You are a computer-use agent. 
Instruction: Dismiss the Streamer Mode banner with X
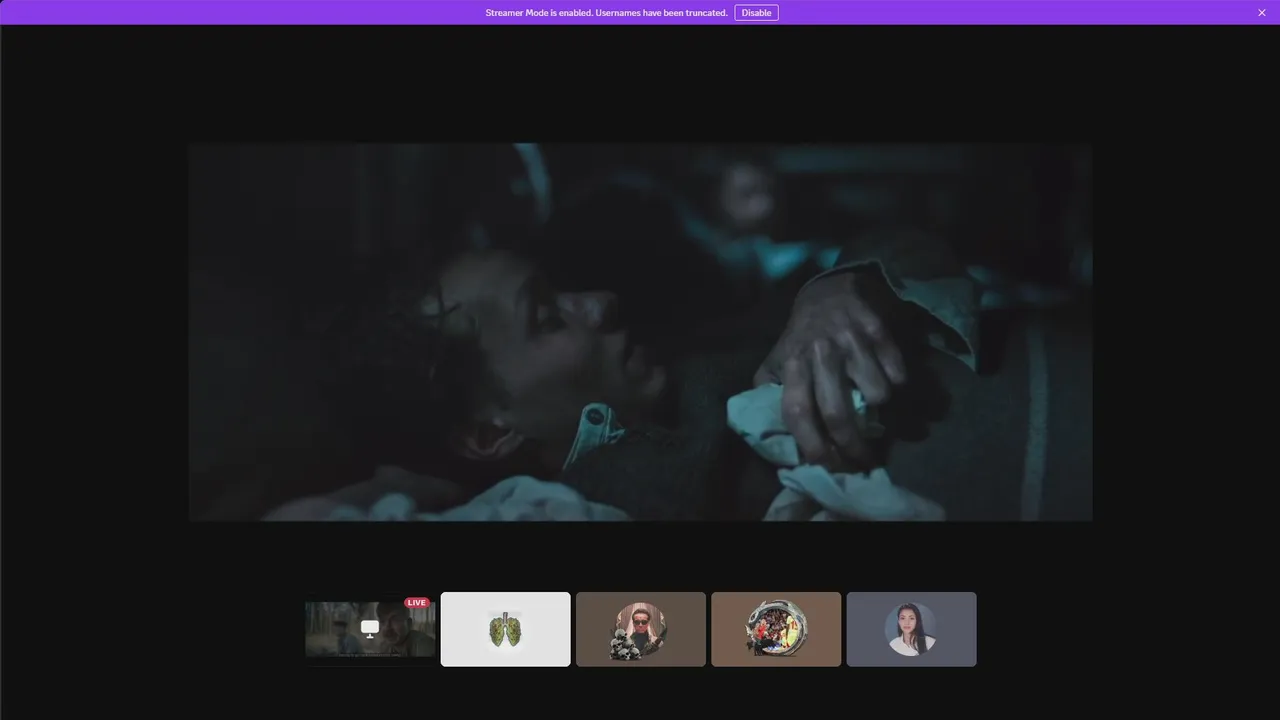(1262, 13)
